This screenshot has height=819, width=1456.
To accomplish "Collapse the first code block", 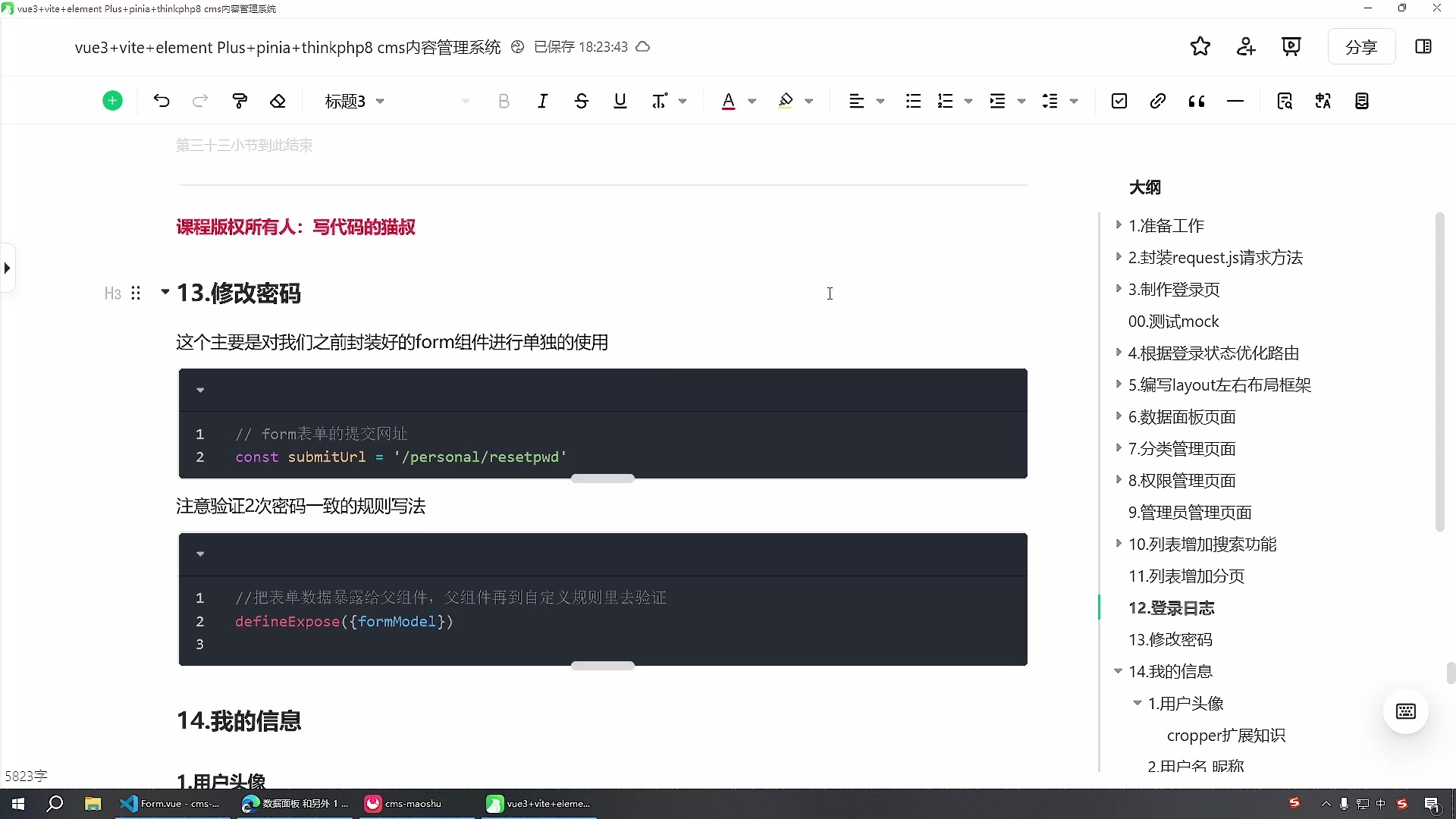I will (x=200, y=389).
